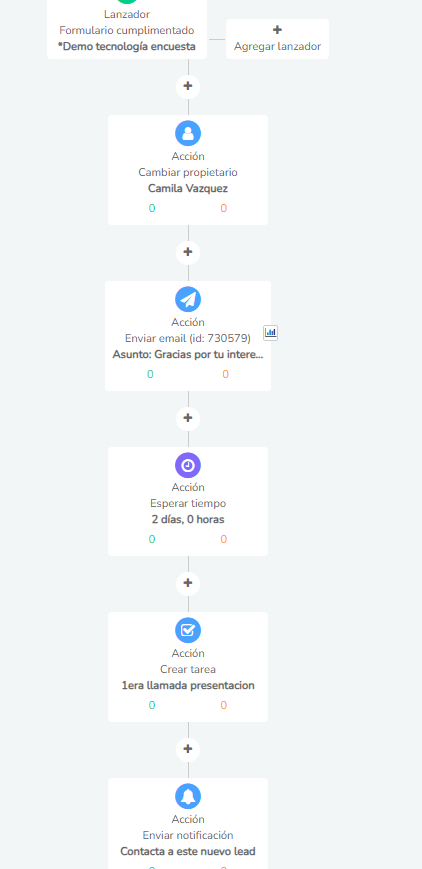
Task: Click the Cambiar propietario user icon
Action: pos(188,134)
